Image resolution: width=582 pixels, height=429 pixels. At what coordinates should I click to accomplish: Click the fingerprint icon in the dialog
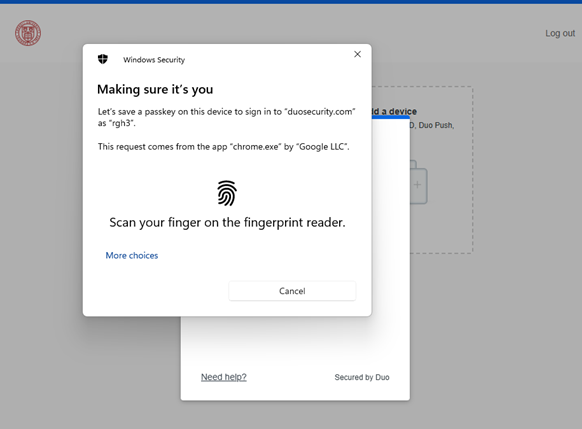227,193
